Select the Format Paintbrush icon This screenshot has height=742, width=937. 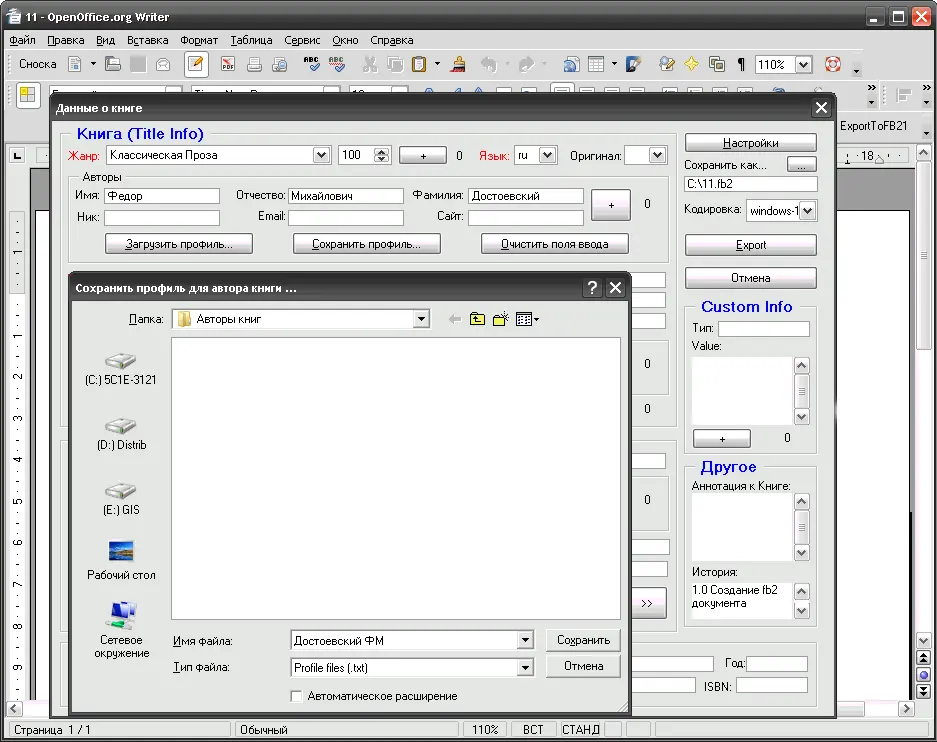point(458,64)
